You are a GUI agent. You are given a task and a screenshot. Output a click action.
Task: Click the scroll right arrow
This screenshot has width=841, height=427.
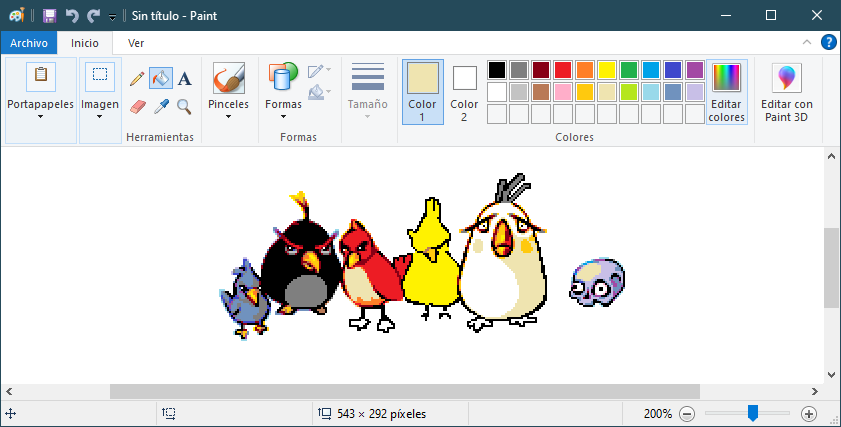click(815, 392)
